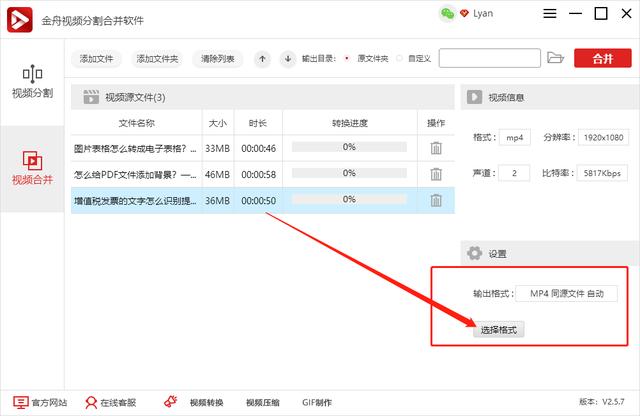Click the output directory path field
The width and height of the screenshot is (640, 416).
[490, 58]
